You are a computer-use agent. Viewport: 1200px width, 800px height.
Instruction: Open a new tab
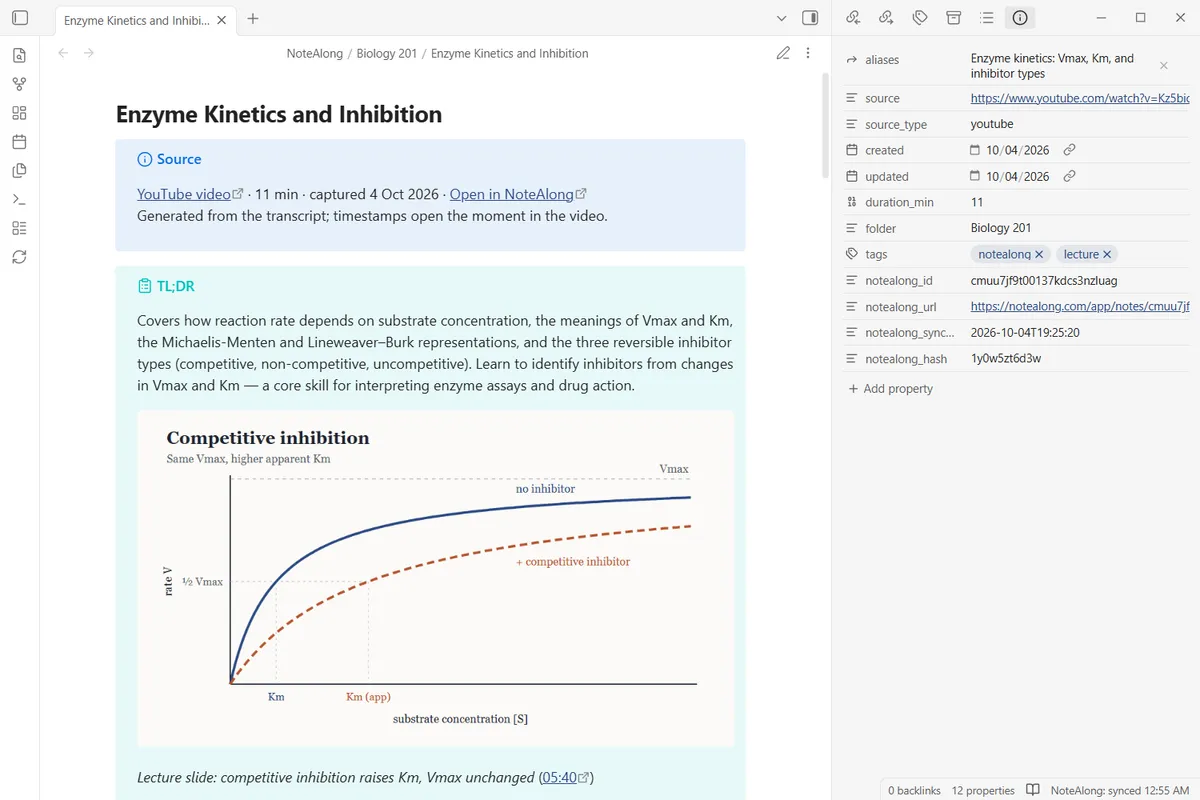(x=253, y=18)
